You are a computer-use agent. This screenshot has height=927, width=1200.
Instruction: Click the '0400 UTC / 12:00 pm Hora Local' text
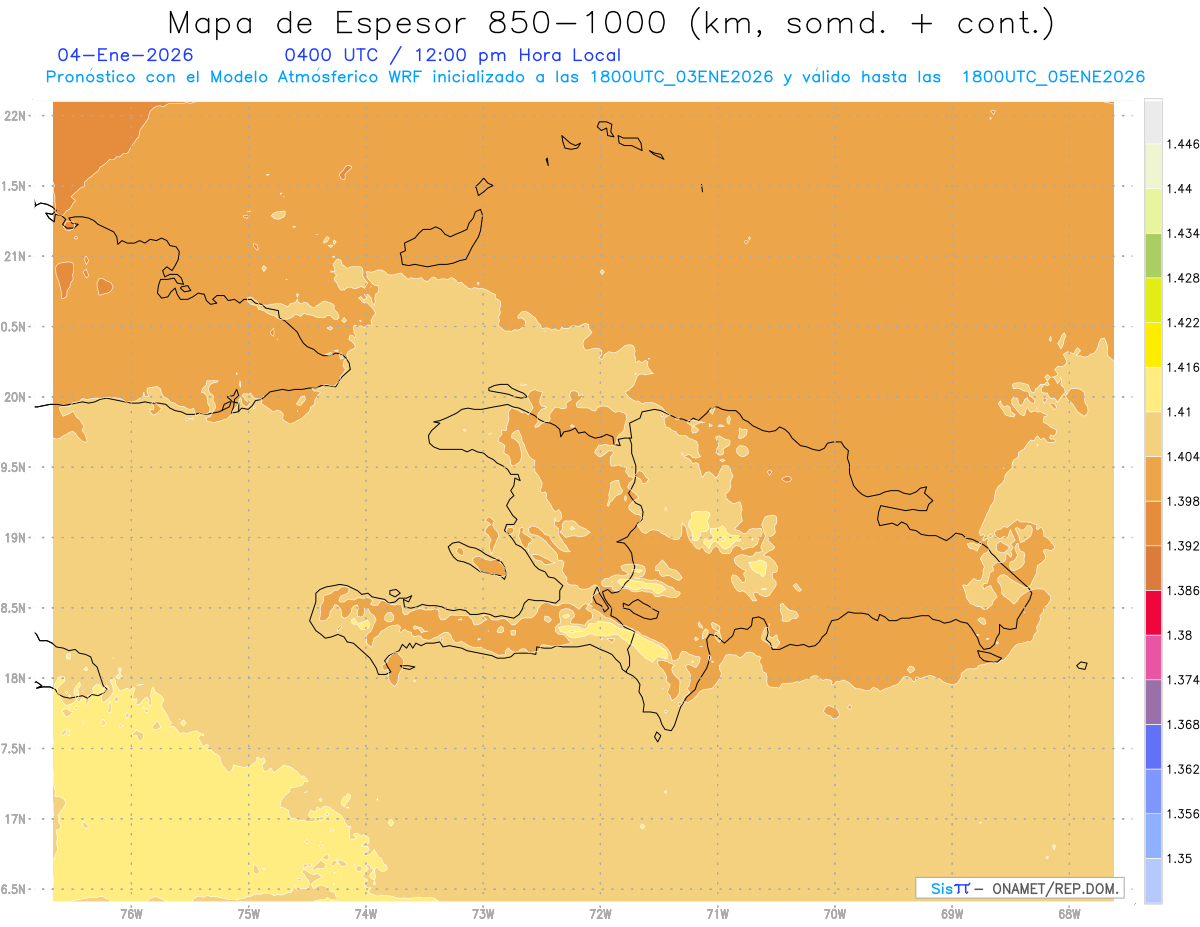(453, 56)
